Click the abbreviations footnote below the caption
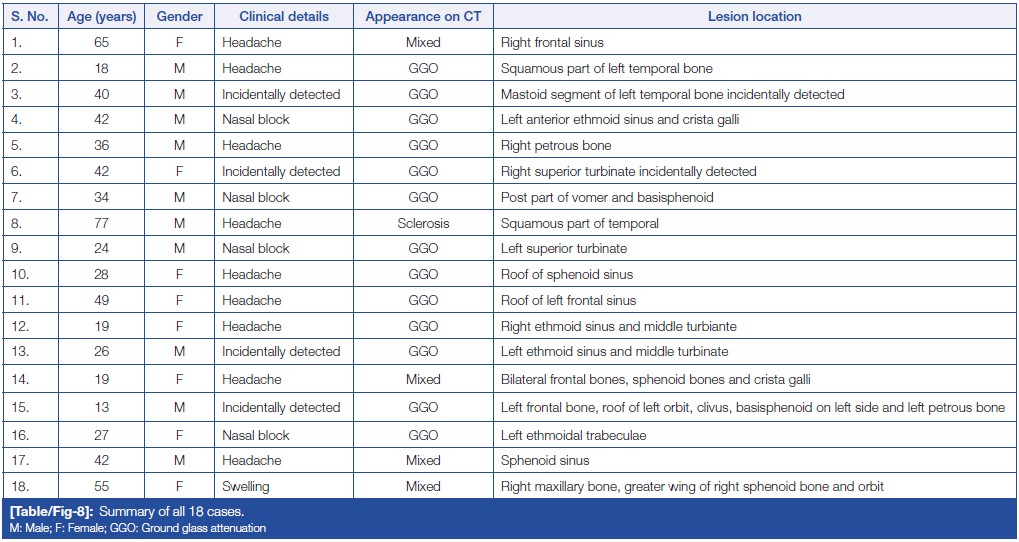This screenshot has height=542, width=1019. (137, 528)
